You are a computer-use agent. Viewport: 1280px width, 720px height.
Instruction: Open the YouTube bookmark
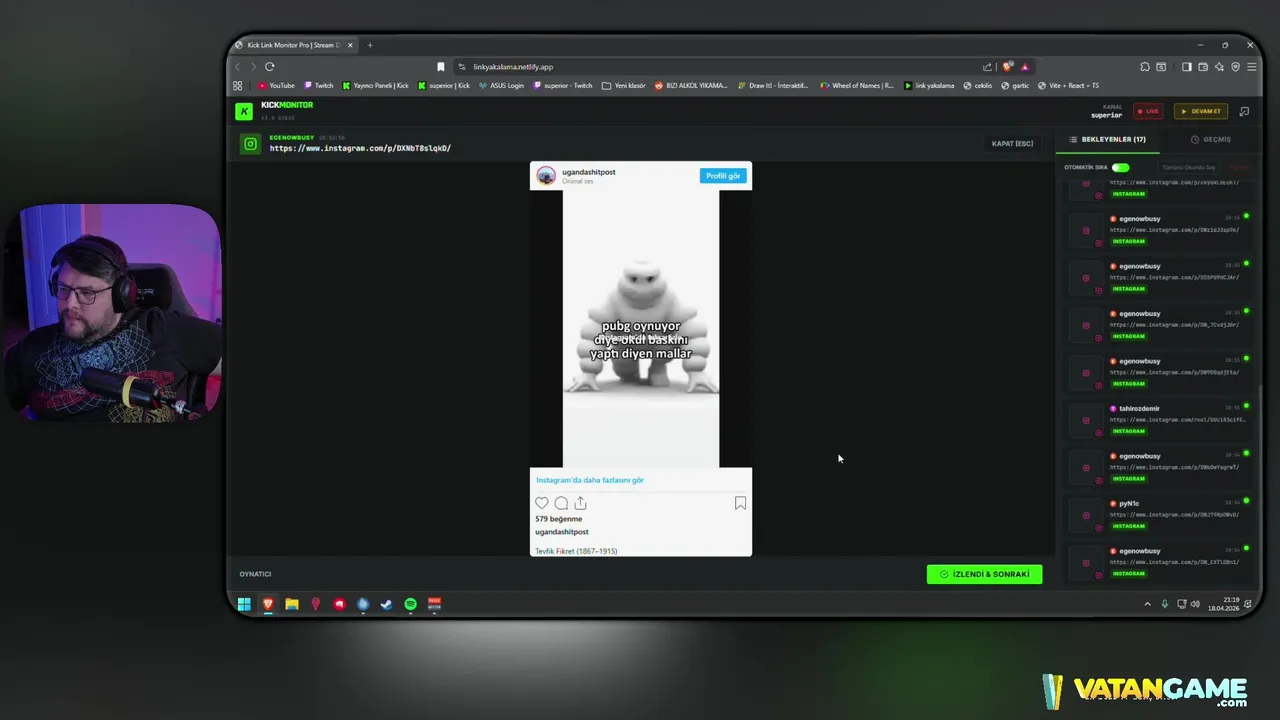coord(276,86)
